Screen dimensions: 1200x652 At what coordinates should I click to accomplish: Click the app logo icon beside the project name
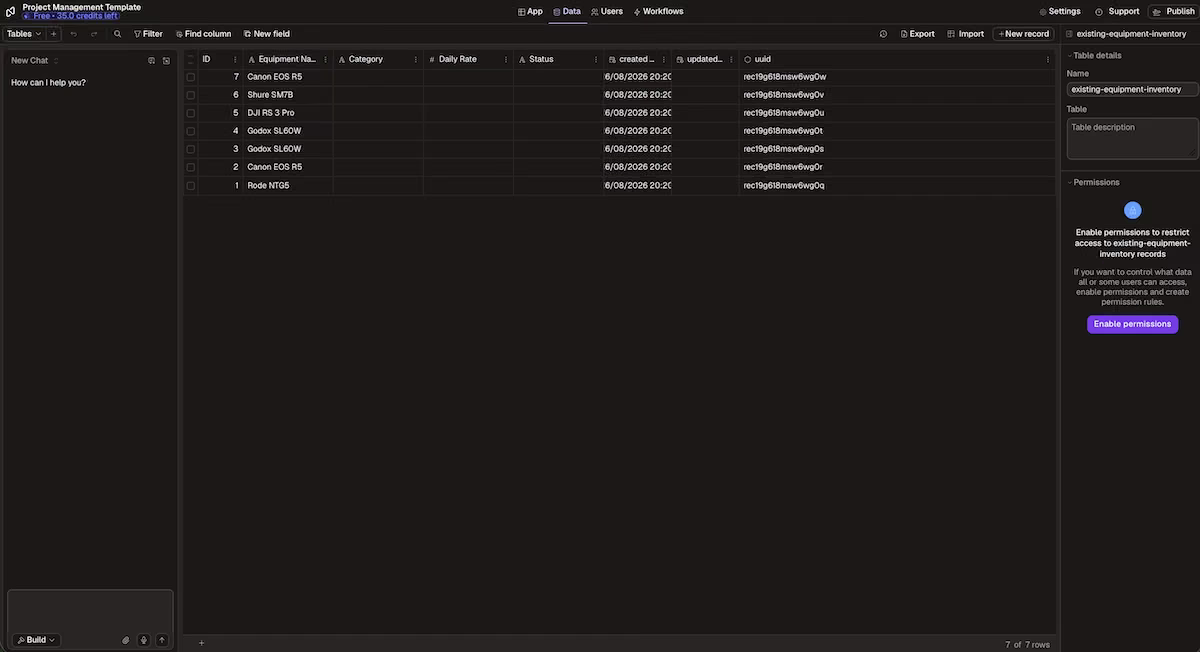10,11
